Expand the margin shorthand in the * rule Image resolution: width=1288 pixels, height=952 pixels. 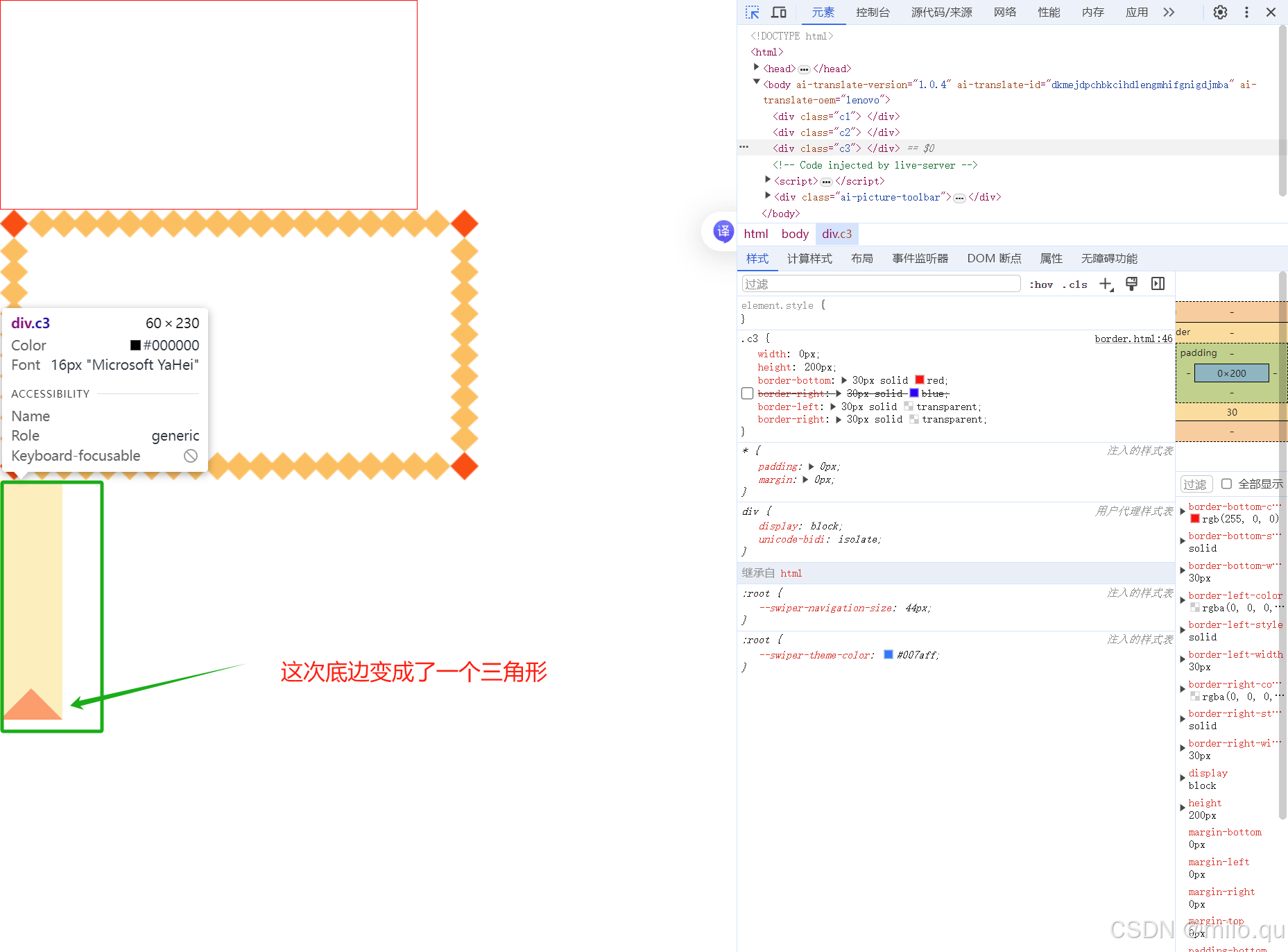tap(805, 479)
